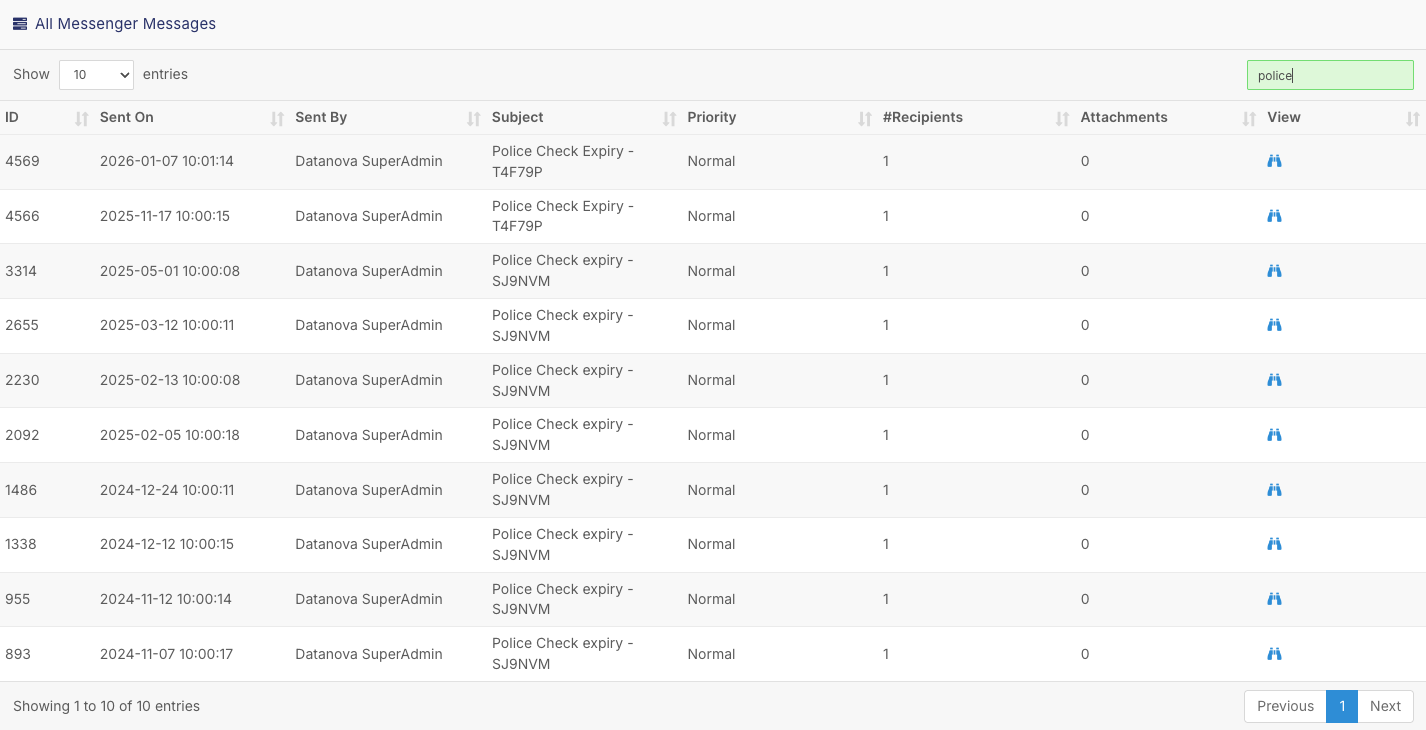Click the sent date 2024-11-07 10:00:17
1426x730 pixels.
pyautogui.click(x=167, y=654)
